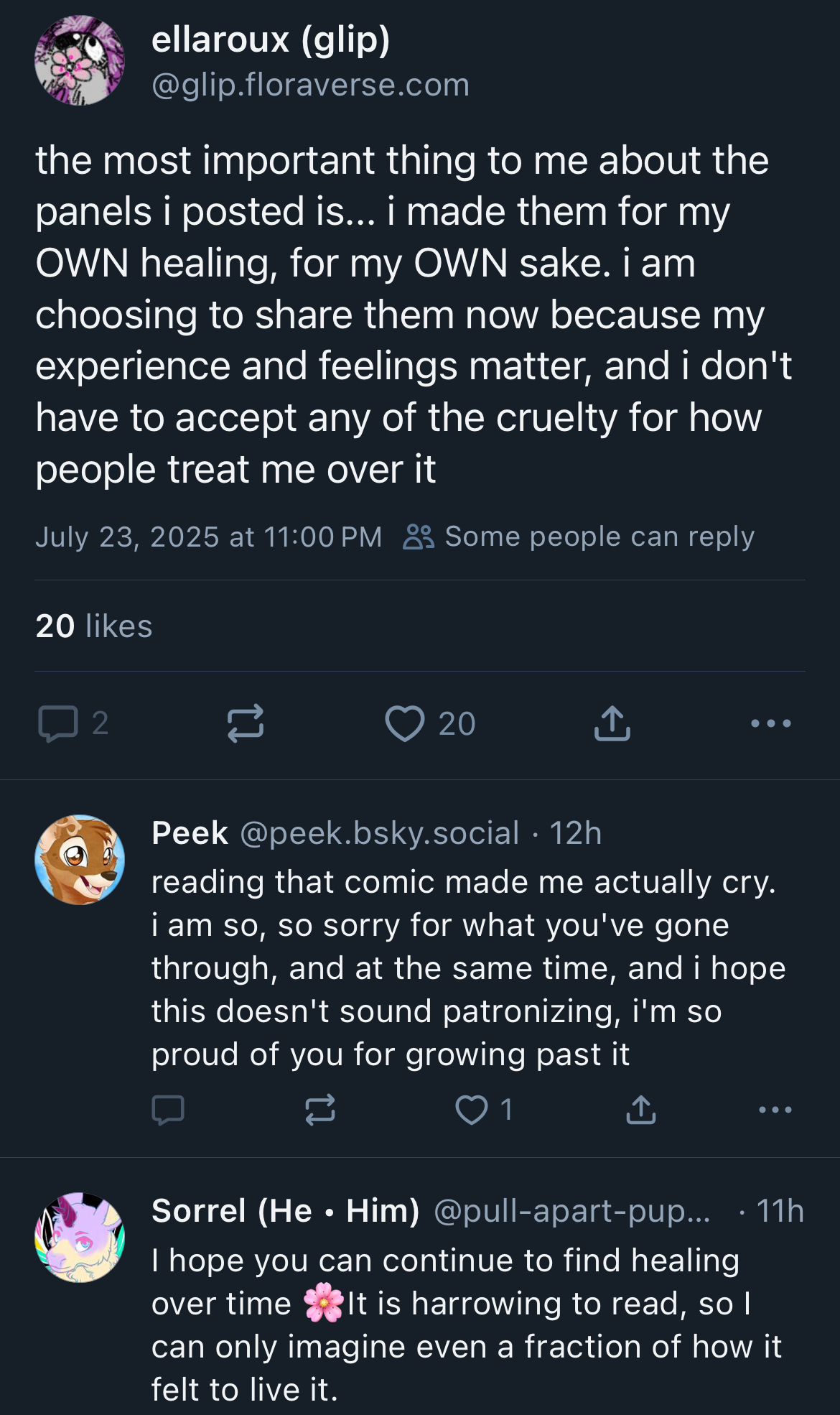The height and width of the screenshot is (1415, 840).
Task: Open the ellaroux (glip) display name
Action: [271, 40]
